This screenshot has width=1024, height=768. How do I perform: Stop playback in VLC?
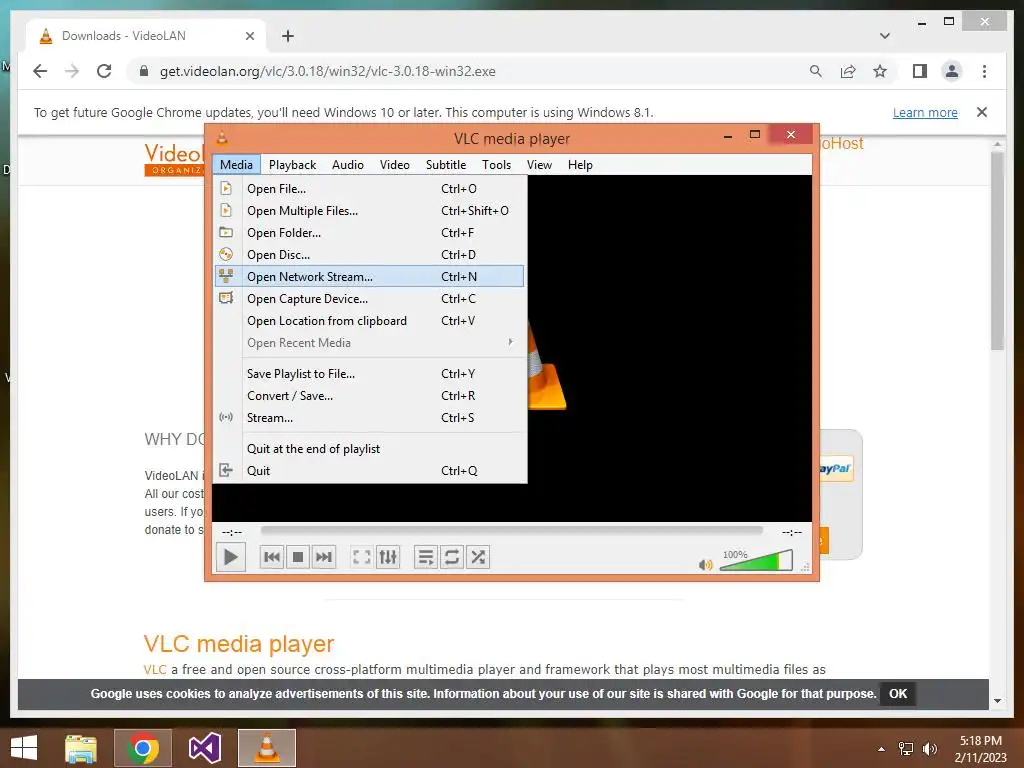pyautogui.click(x=298, y=557)
